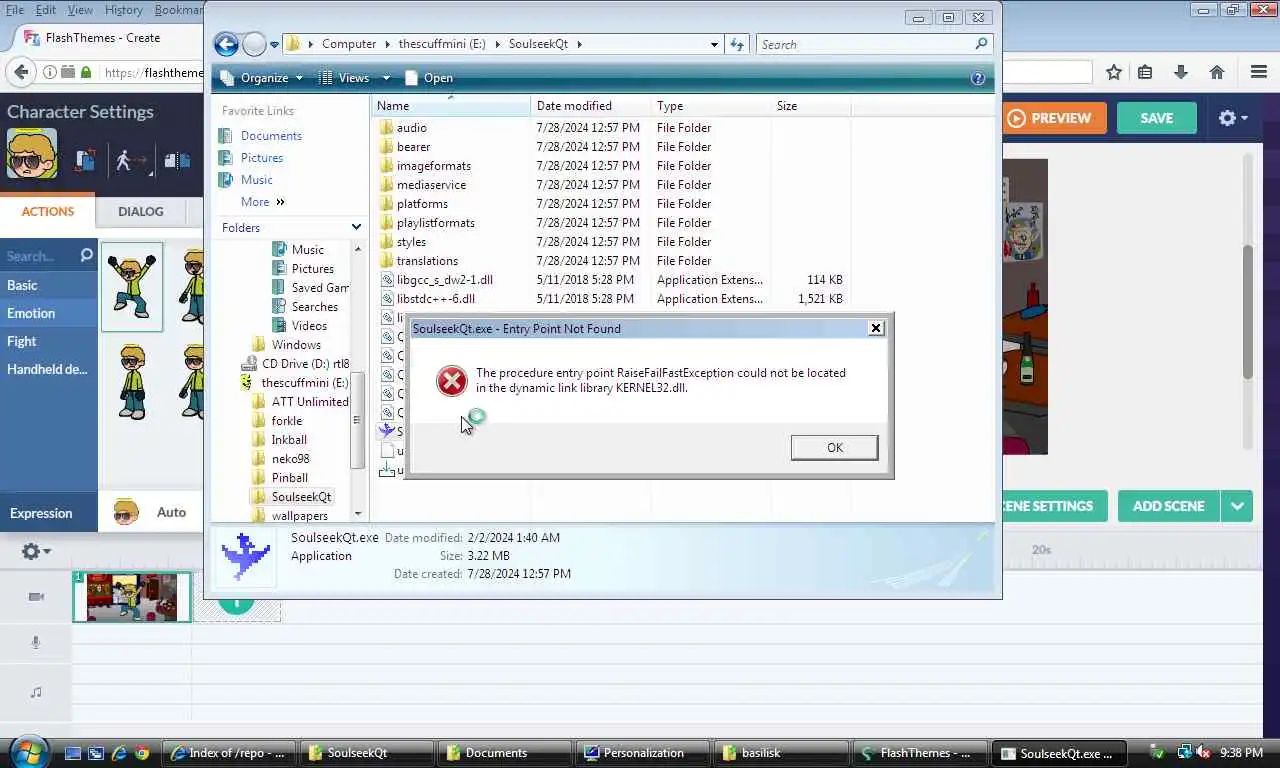Switch to the ACTIONS tab in FlashThemes
Screen dimensions: 1280x768
point(48,211)
